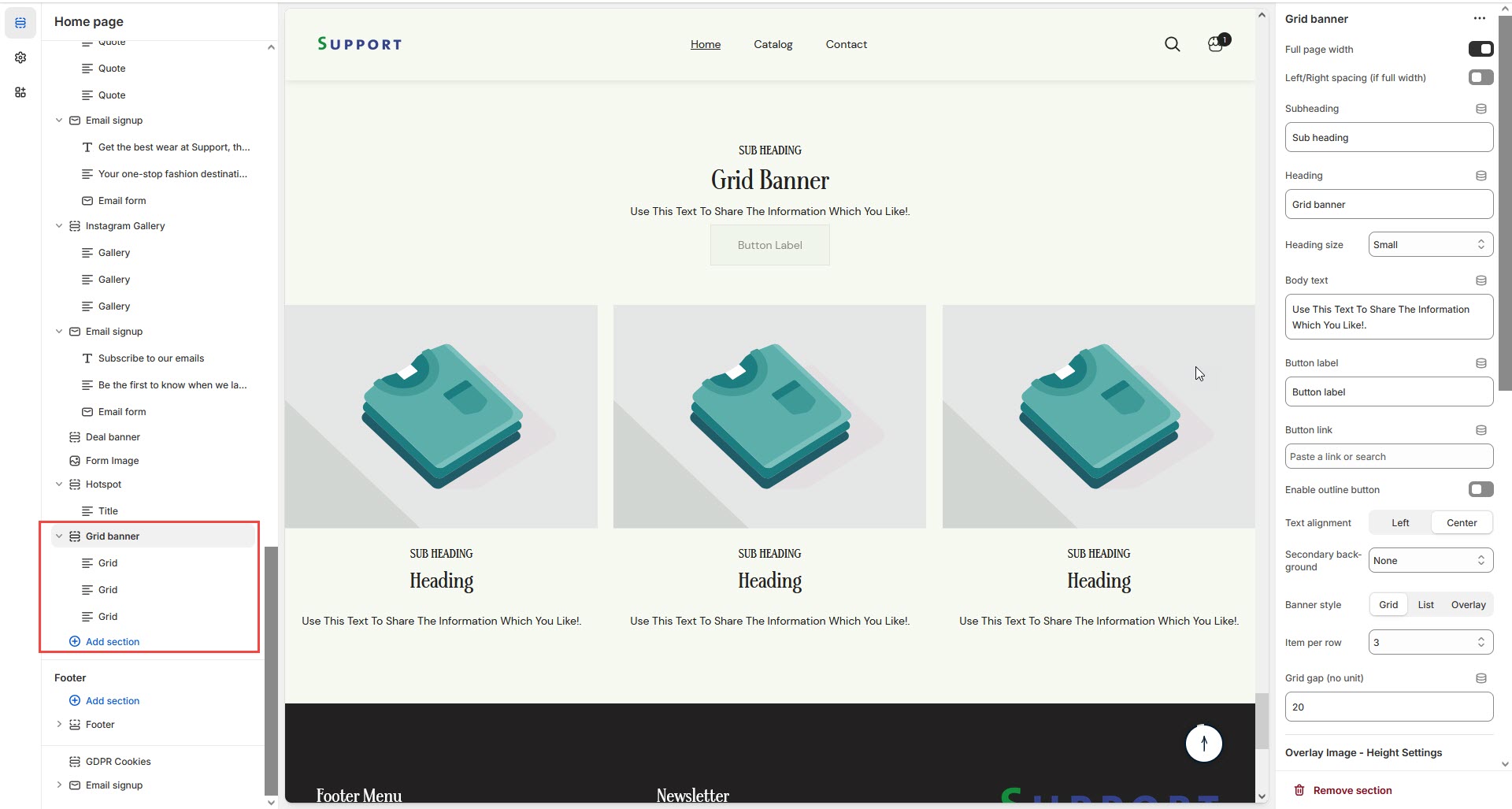The width and height of the screenshot is (1512, 809).
Task: Click Add section below Grid banner
Action: (112, 642)
